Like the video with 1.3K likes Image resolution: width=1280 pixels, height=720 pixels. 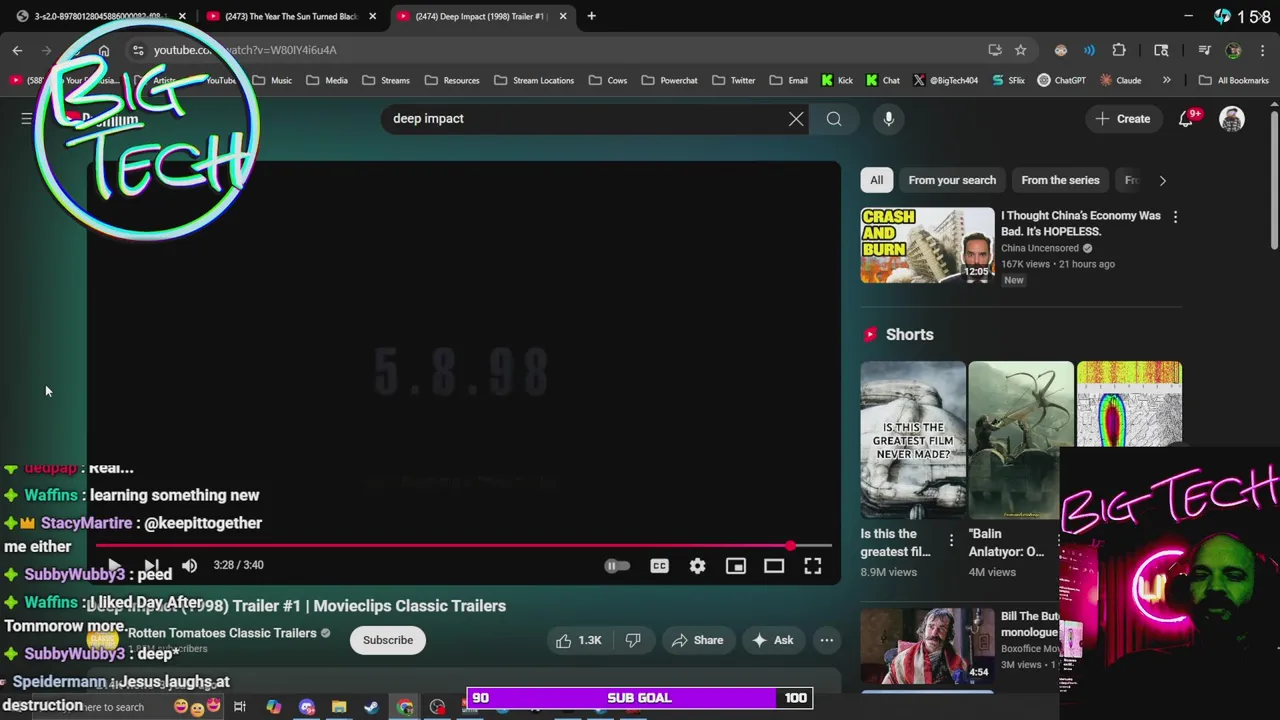point(579,640)
